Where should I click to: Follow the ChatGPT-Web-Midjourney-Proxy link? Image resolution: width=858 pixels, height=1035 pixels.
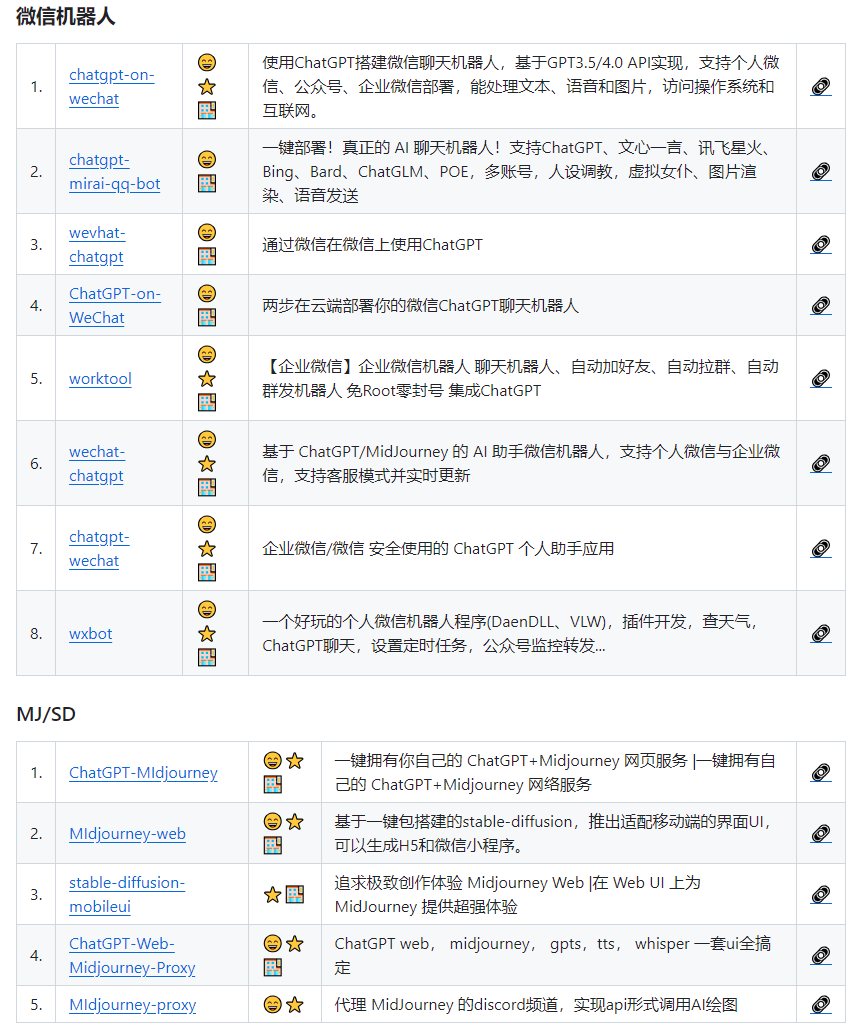pos(132,955)
